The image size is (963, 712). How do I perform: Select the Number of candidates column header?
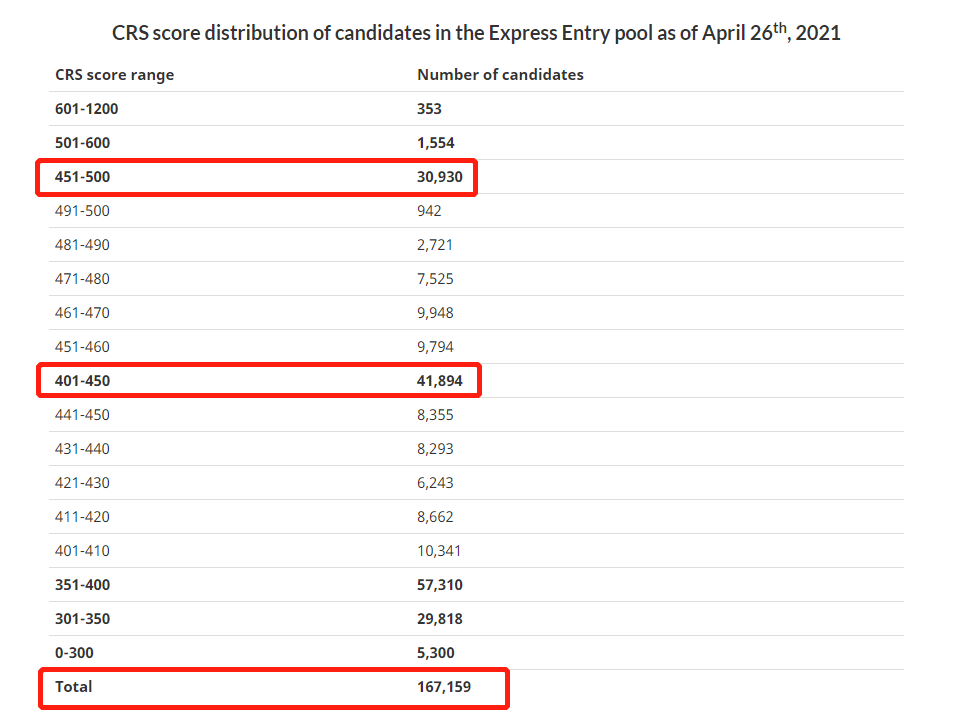[x=500, y=74]
